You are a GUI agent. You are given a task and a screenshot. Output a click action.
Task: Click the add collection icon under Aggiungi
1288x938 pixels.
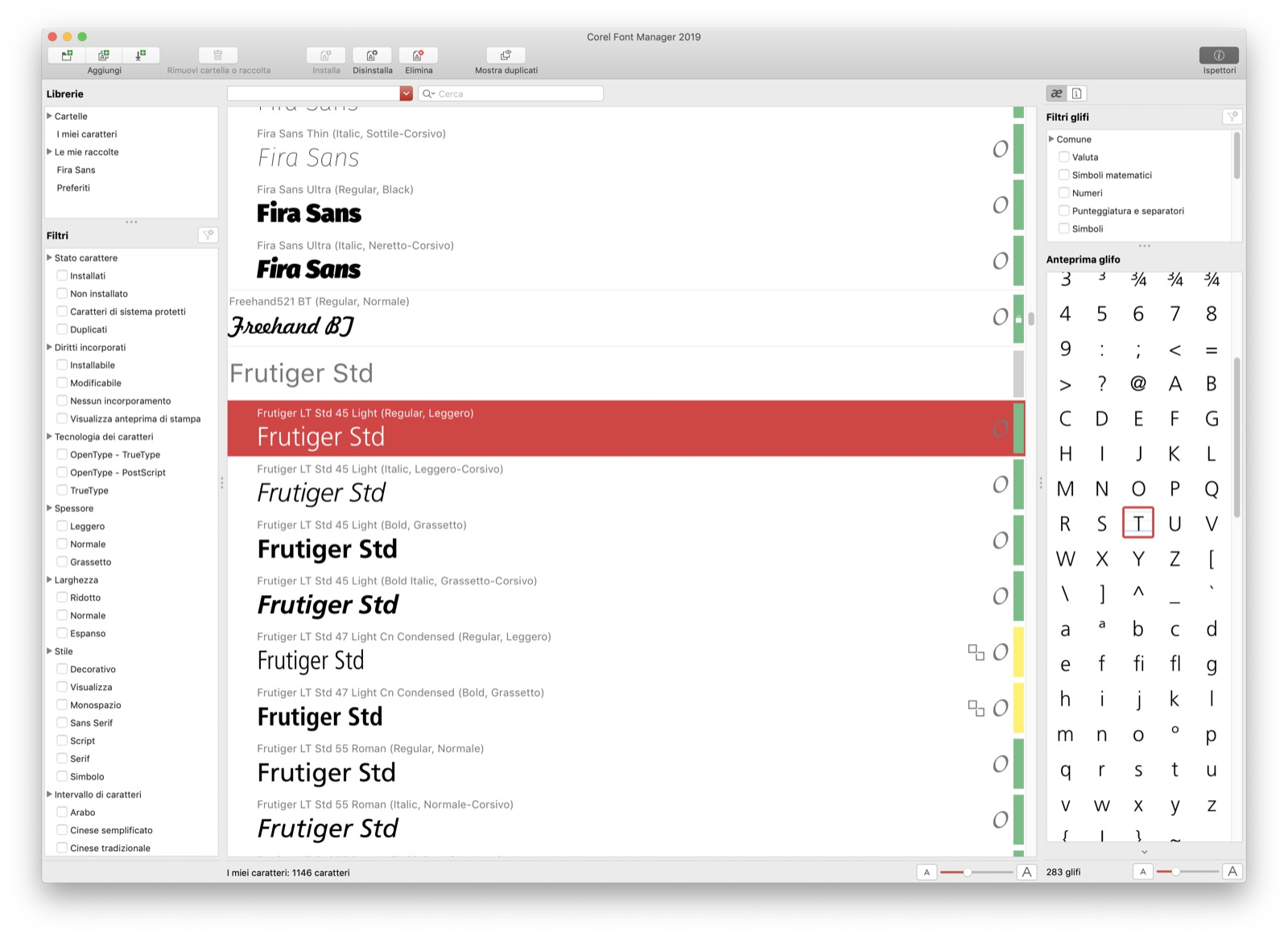104,55
